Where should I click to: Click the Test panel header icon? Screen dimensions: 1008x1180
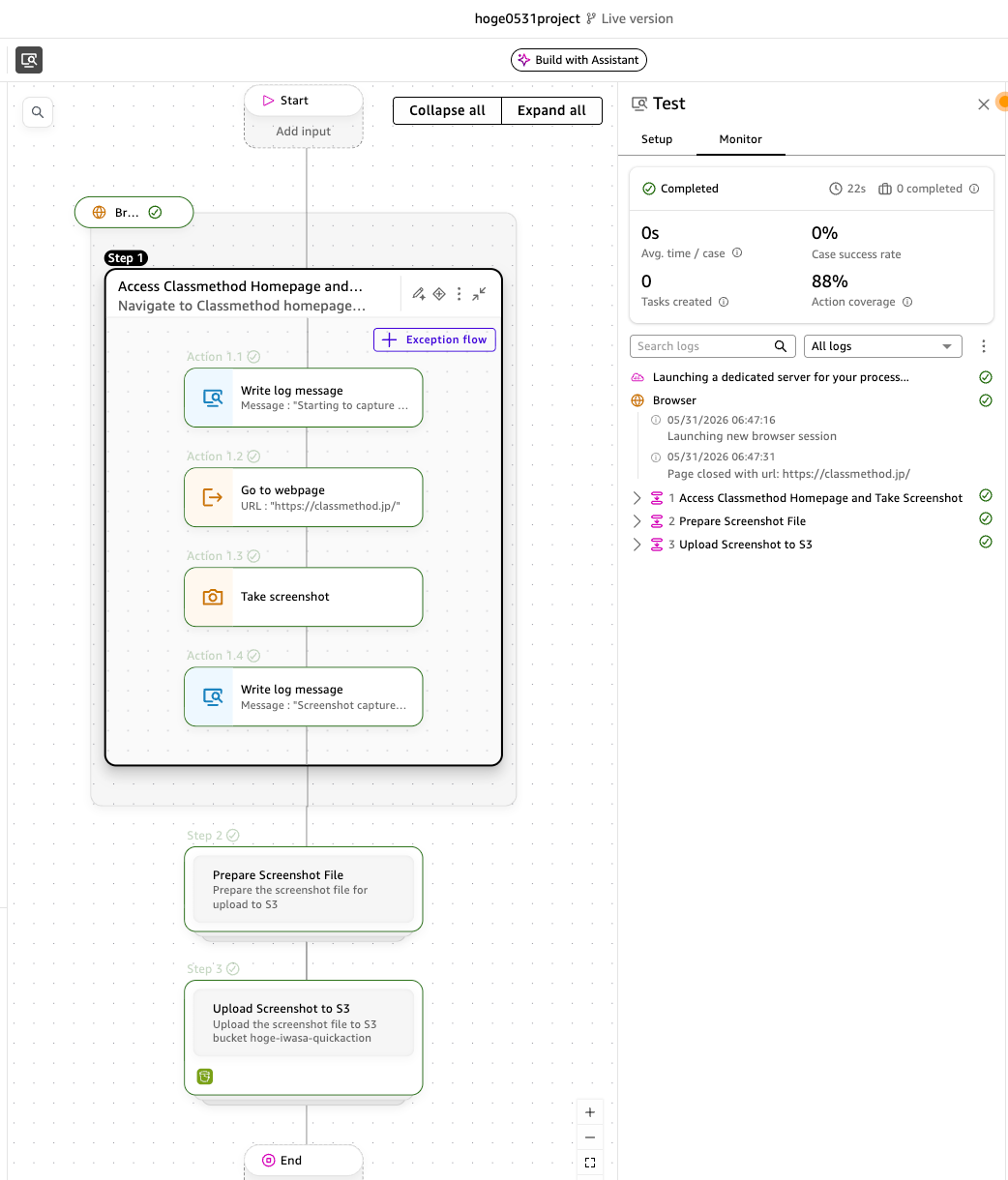(639, 103)
